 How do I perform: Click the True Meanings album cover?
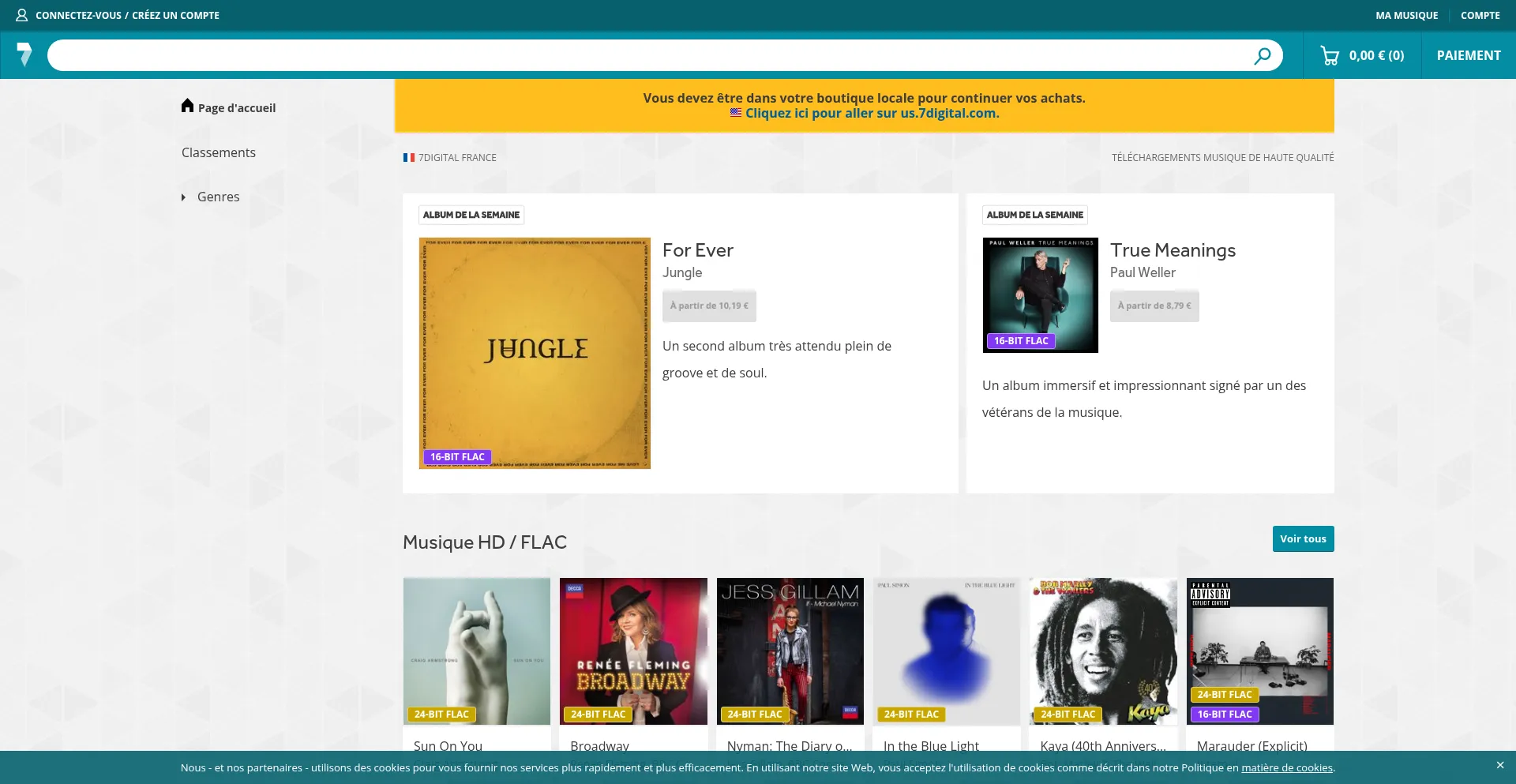pyautogui.click(x=1041, y=295)
